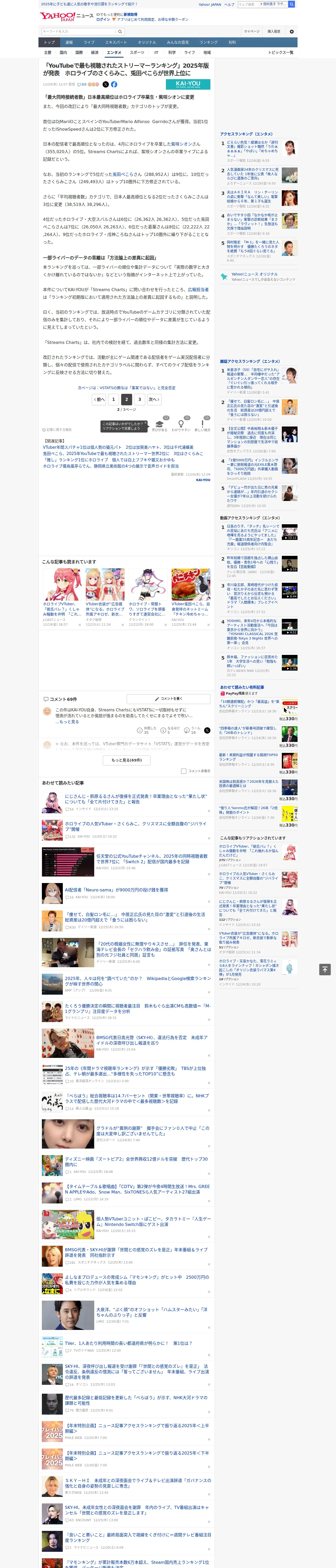Toggle the コメント非表示 checkbox
The image size is (336, 1568).
click(183, 771)
